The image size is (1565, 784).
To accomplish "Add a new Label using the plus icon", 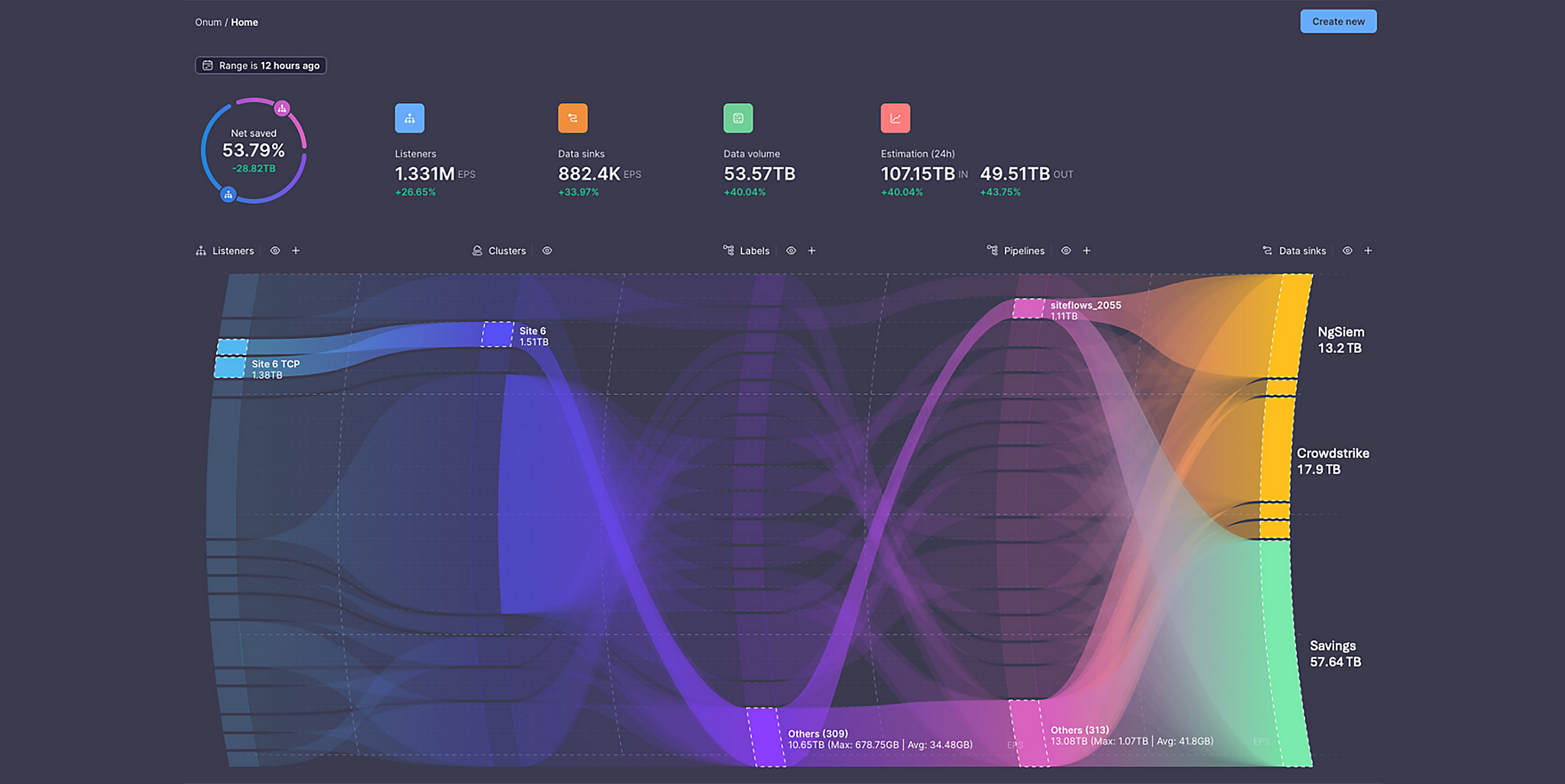I will click(x=812, y=251).
